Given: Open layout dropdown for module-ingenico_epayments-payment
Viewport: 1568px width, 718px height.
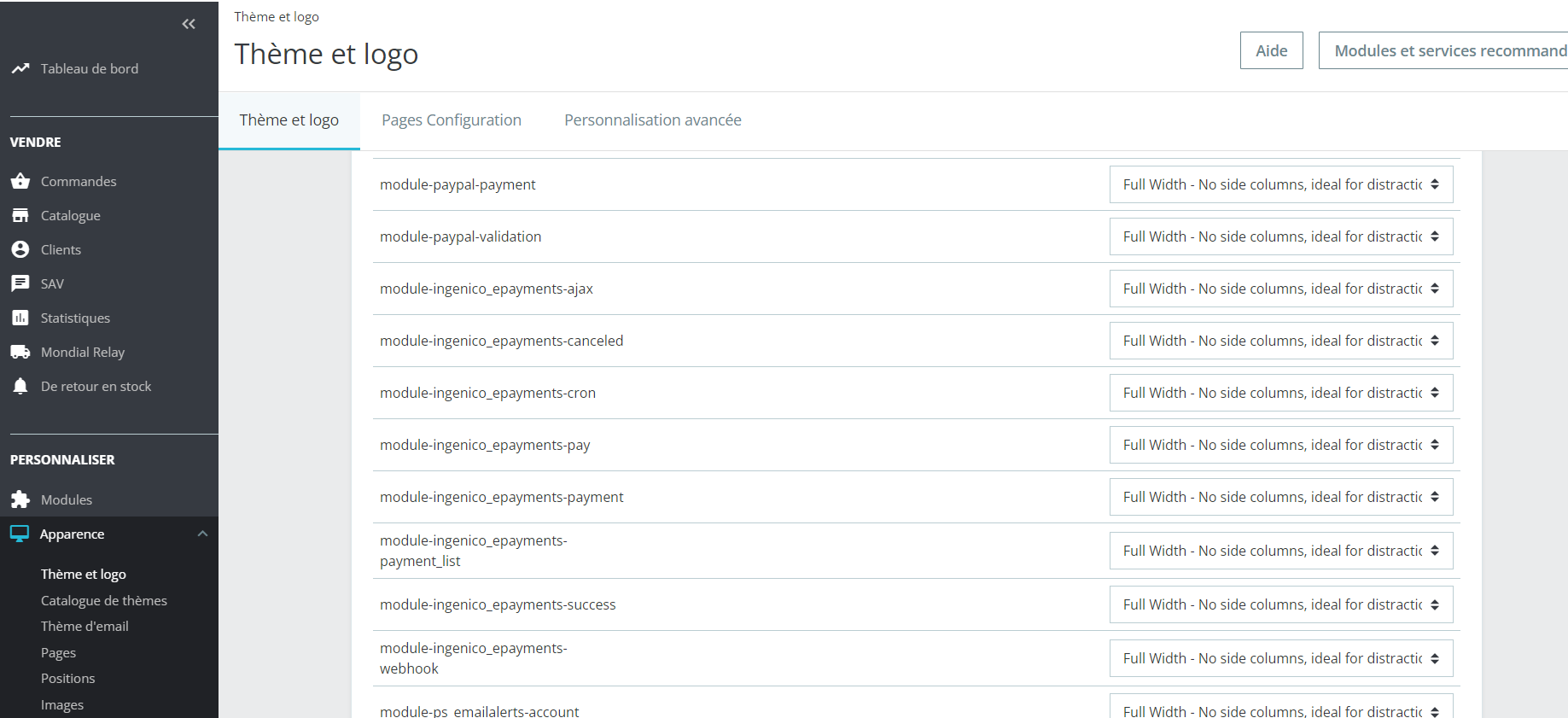Looking at the screenshot, I should pos(1281,497).
